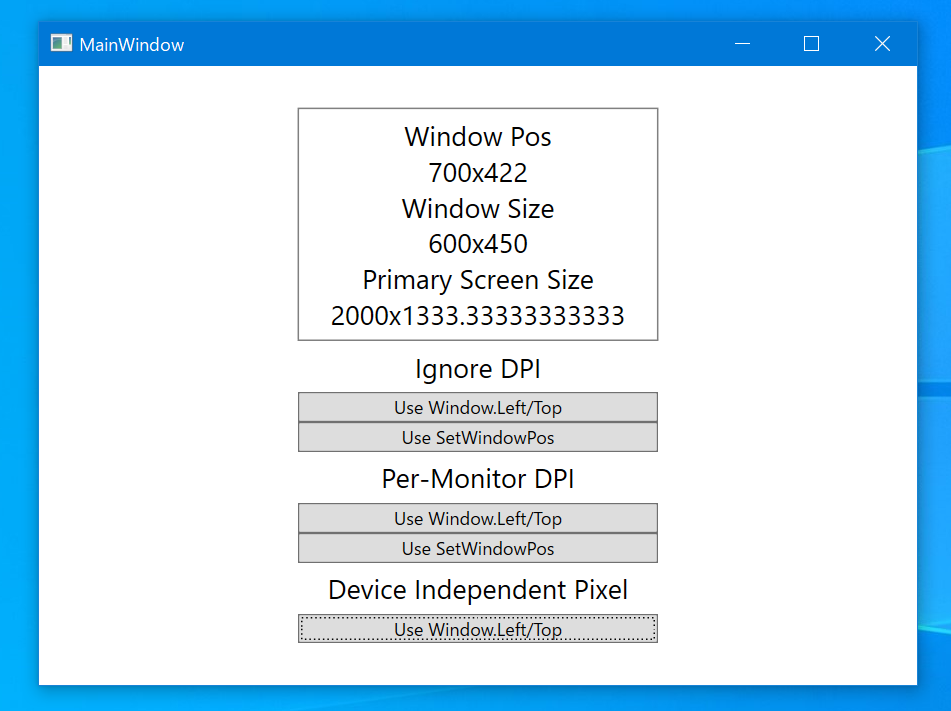951x711 pixels.
Task: Click the "Device Independent Pixel" heading
Action: click(477, 590)
